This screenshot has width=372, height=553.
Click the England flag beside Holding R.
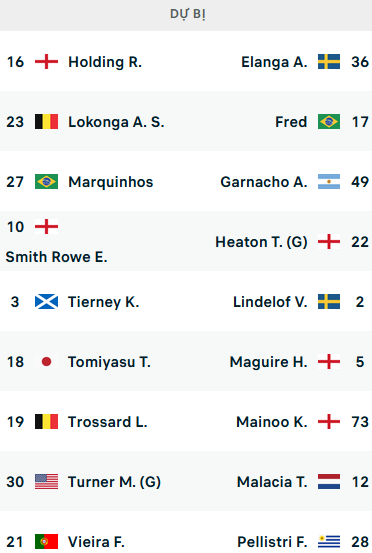[46, 62]
